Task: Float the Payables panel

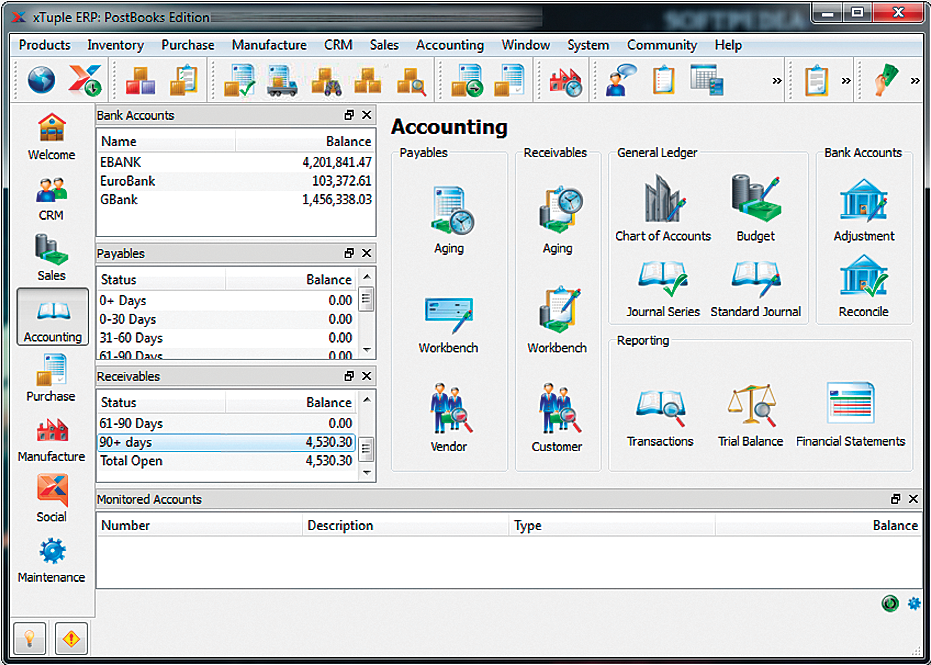Action: point(349,253)
